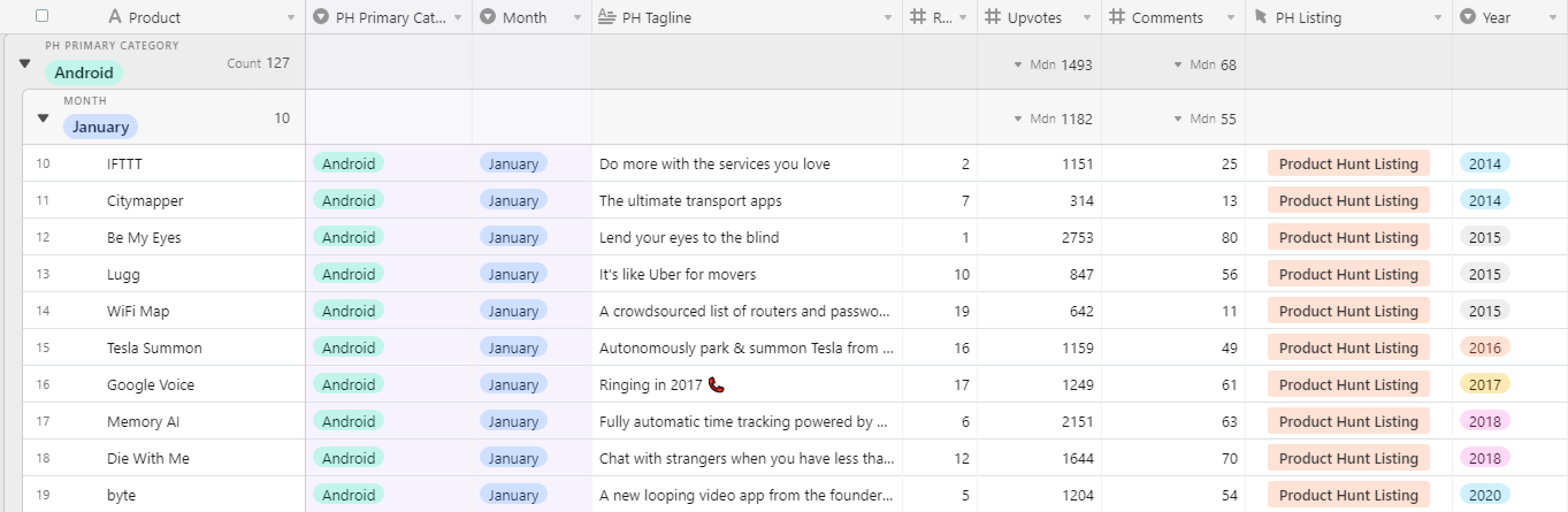Select the Be My Eyes product cell
Viewport: 1568px width, 512px height.
point(164,237)
